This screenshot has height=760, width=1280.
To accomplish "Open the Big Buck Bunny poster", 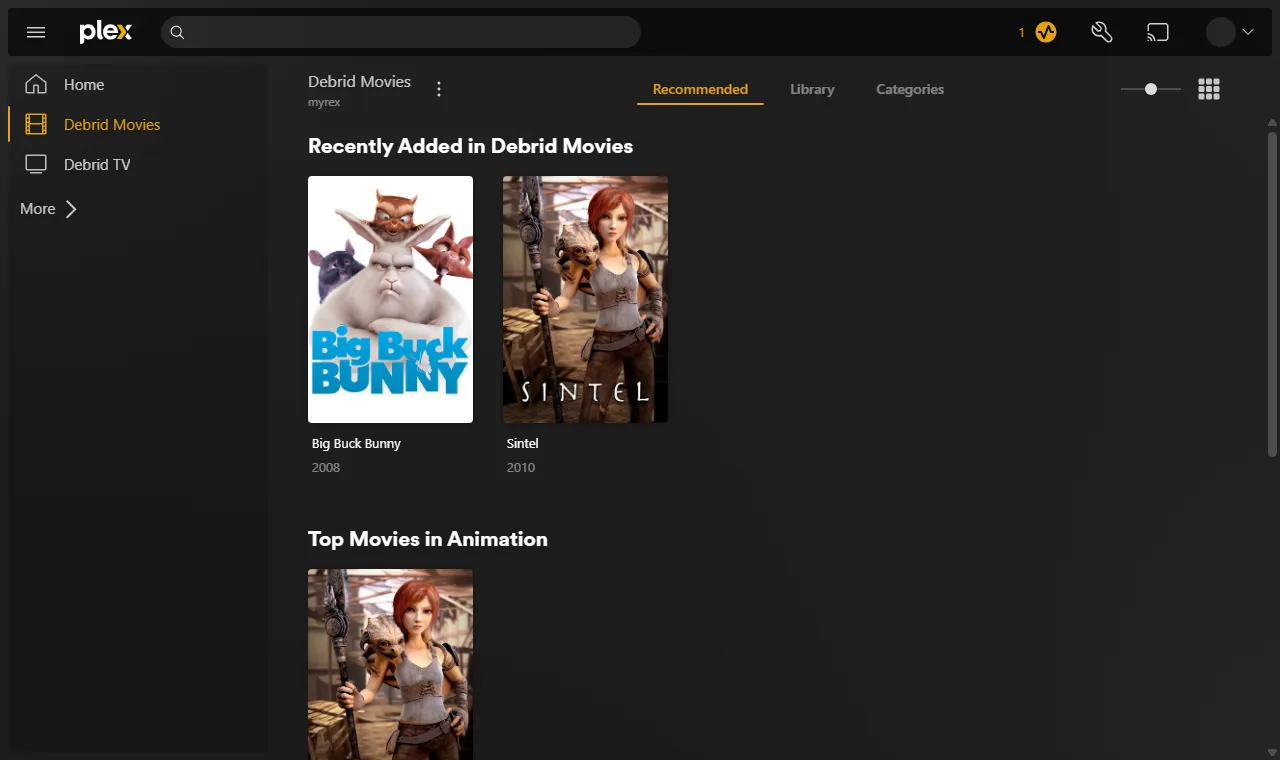I will pyautogui.click(x=390, y=299).
